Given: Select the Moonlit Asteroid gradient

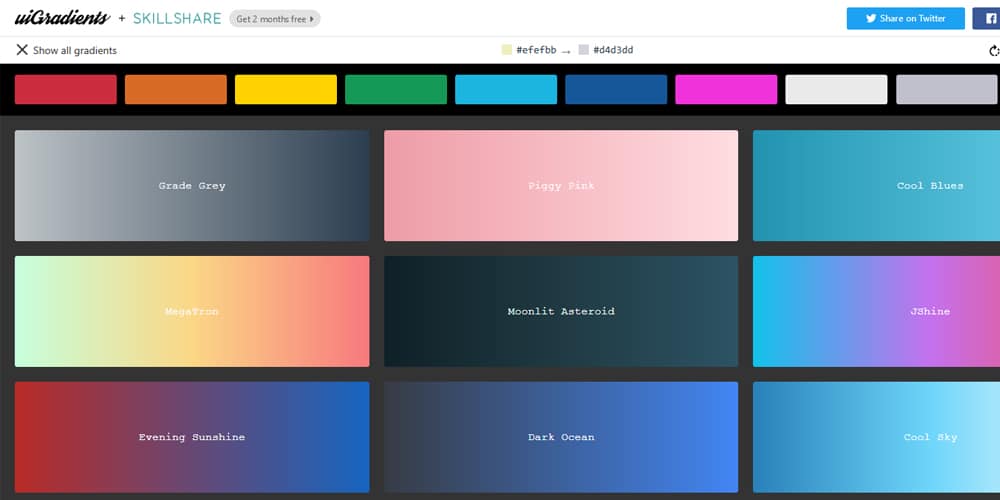Looking at the screenshot, I should [x=561, y=311].
